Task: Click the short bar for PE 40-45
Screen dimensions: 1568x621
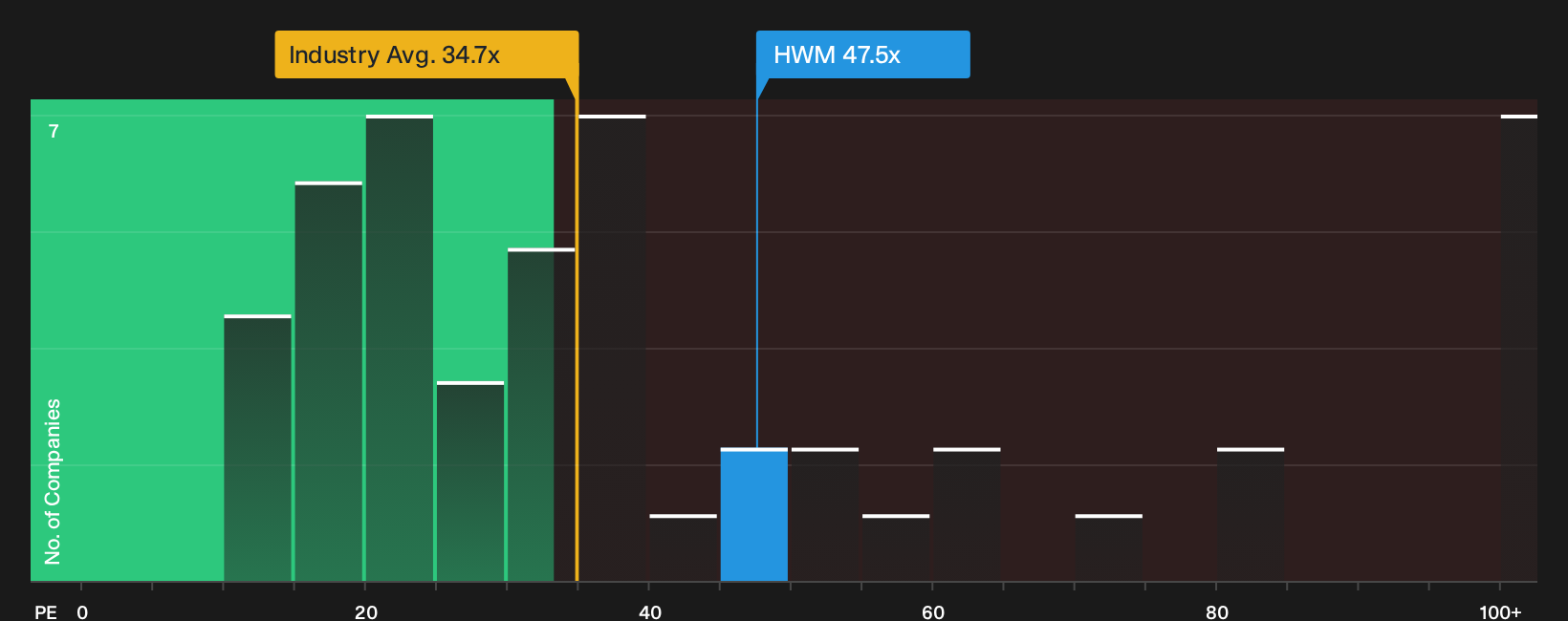Action: (684, 548)
